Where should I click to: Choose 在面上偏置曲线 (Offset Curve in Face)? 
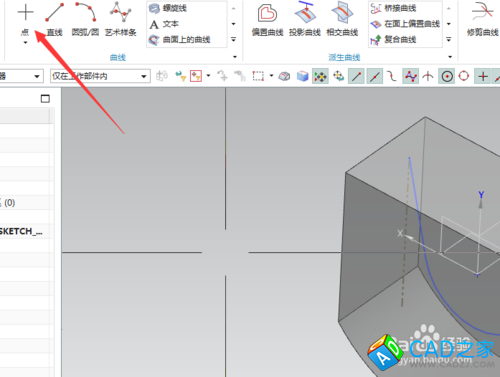(x=405, y=24)
